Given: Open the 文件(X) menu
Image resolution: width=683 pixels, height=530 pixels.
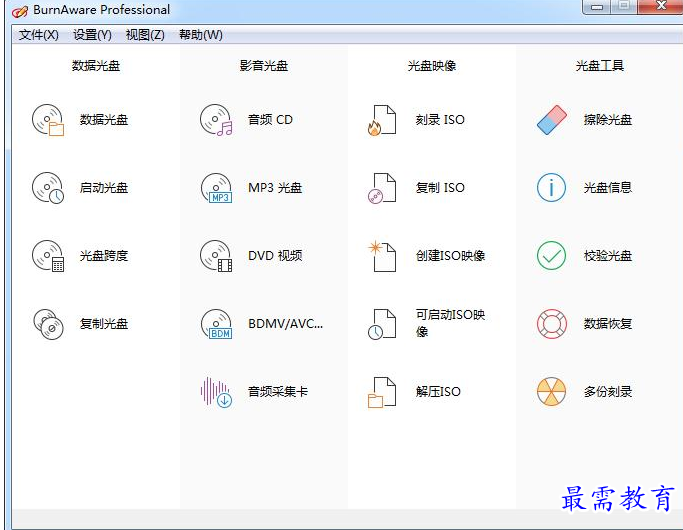Looking at the screenshot, I should point(39,35).
